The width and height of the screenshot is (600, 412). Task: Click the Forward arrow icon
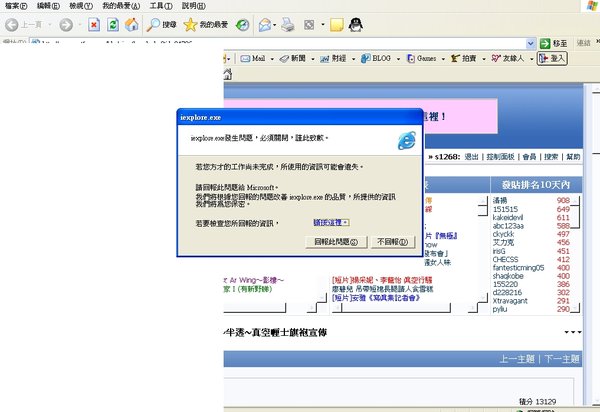[66, 25]
